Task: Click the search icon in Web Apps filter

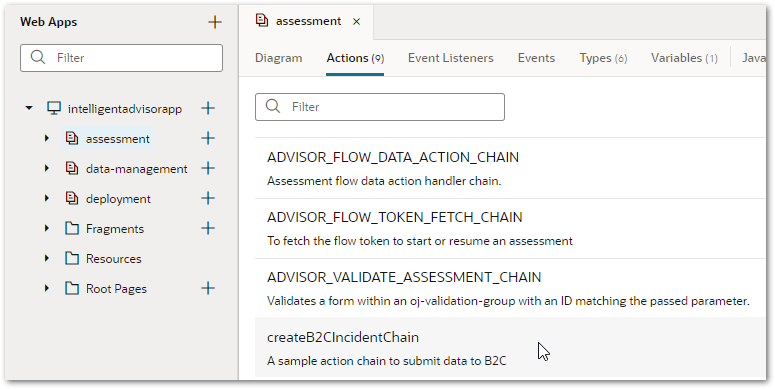Action: (38, 57)
